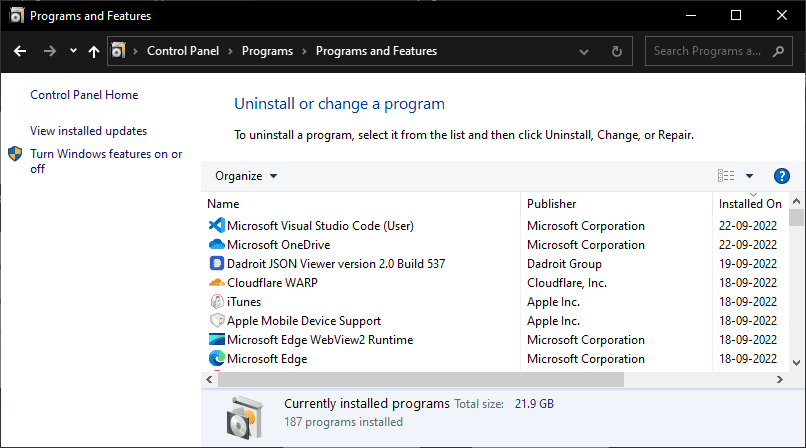Sort list by Installed On column
Image resolution: width=806 pixels, height=448 pixels.
click(x=750, y=203)
